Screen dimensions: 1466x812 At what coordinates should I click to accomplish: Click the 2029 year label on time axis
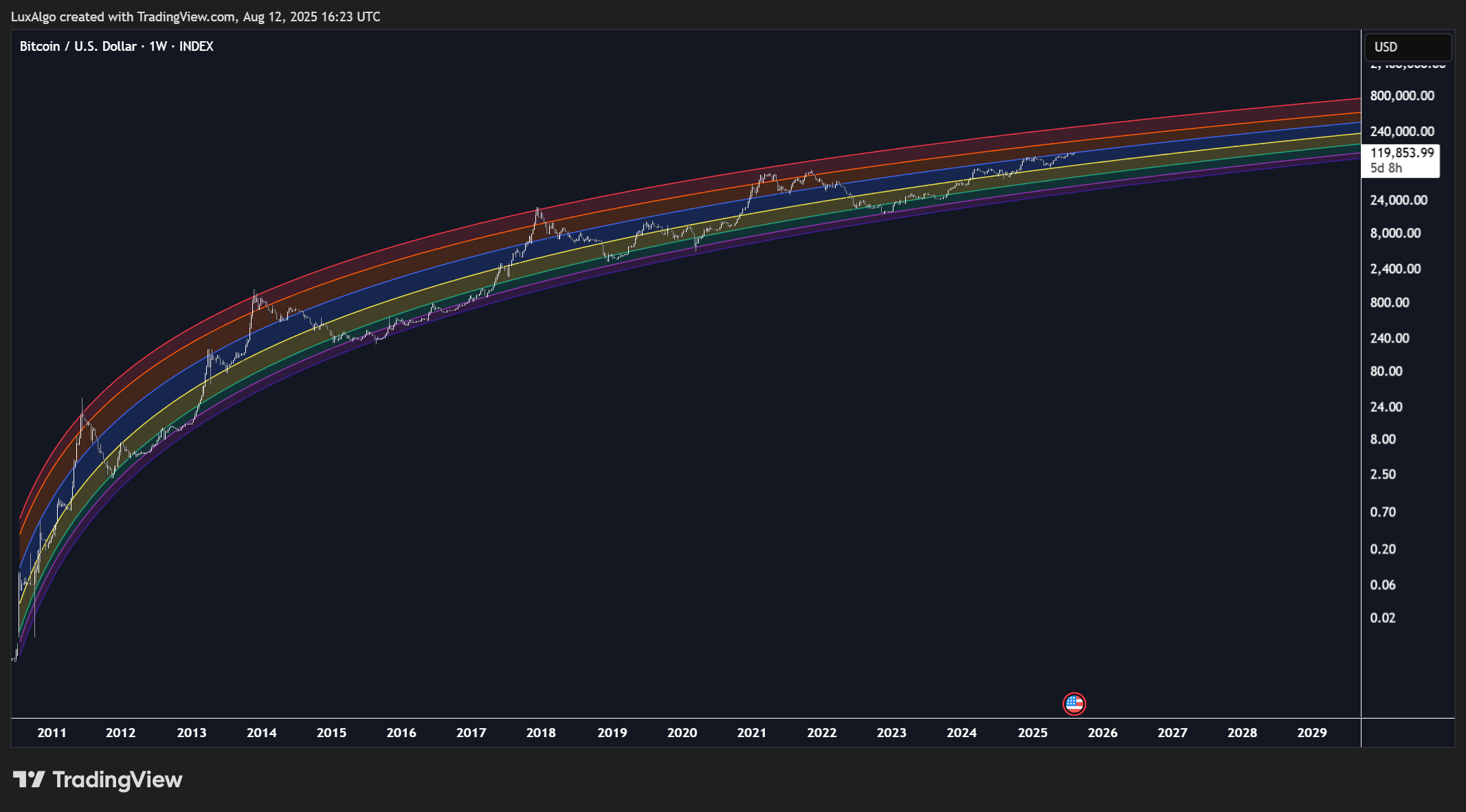(1312, 732)
